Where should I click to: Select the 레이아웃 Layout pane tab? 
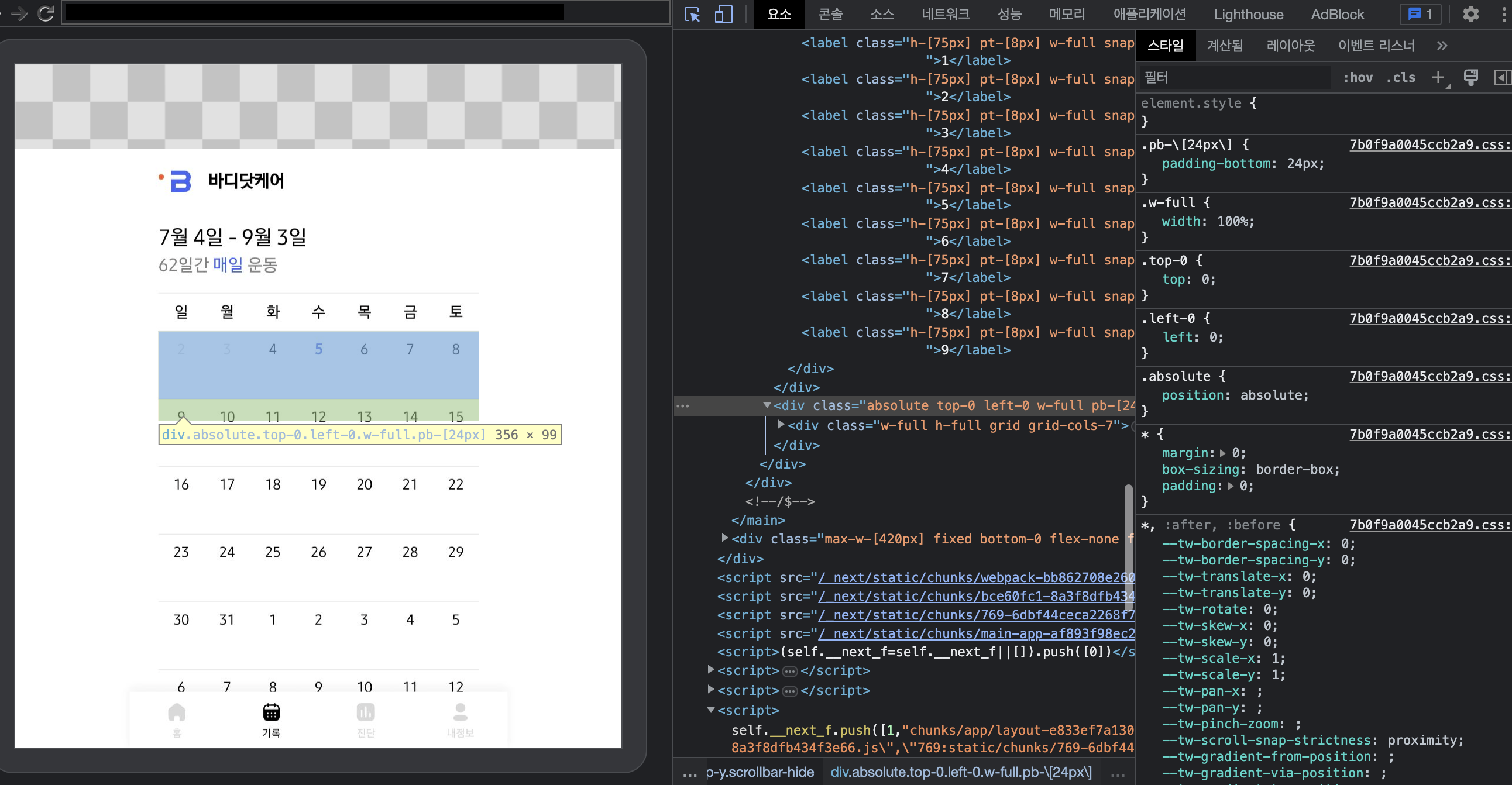[x=1291, y=46]
